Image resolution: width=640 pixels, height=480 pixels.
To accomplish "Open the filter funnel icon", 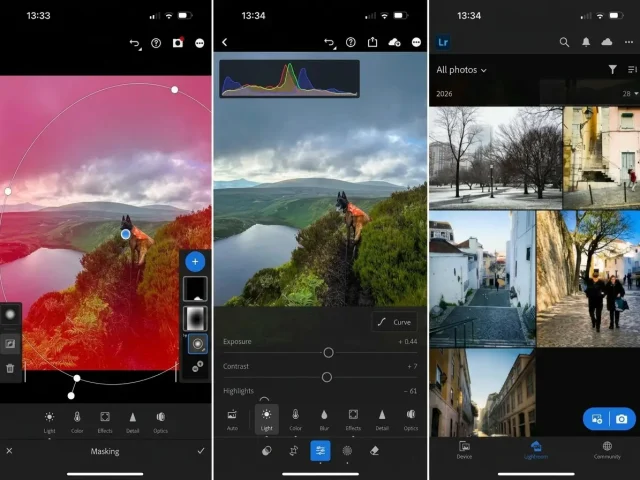I will coord(612,69).
